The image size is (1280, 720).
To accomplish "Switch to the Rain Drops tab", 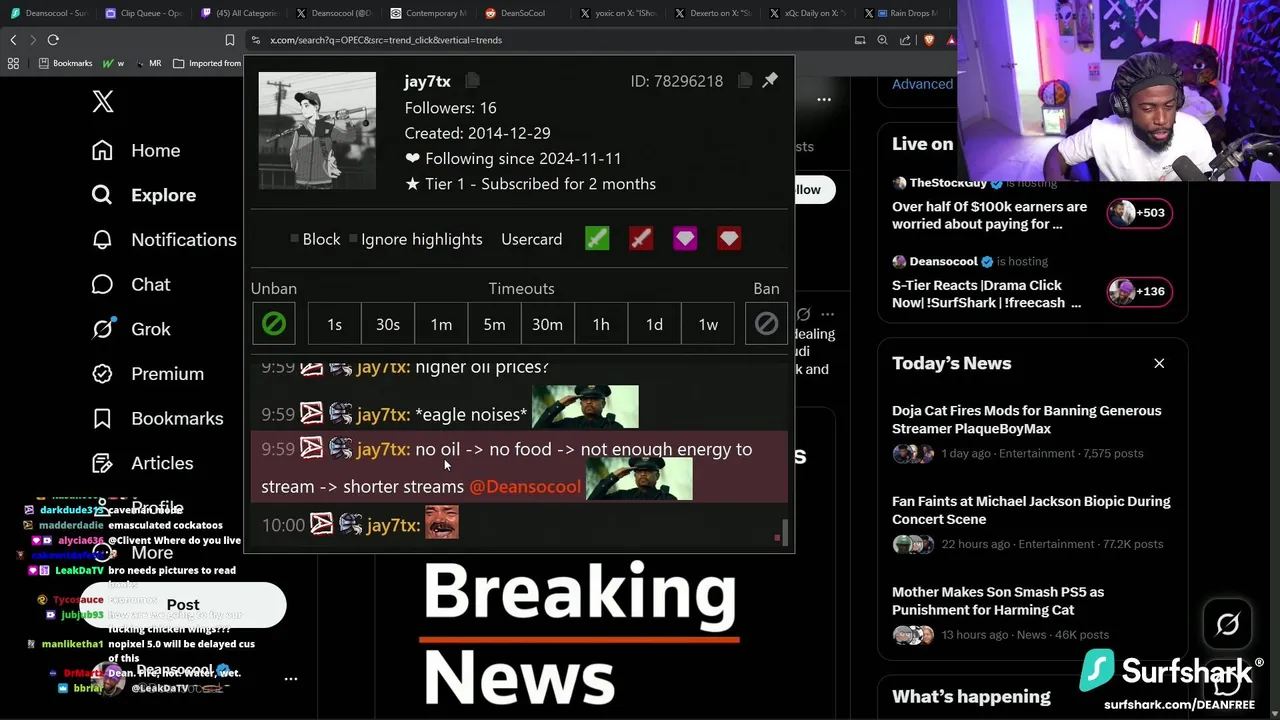I will (900, 13).
